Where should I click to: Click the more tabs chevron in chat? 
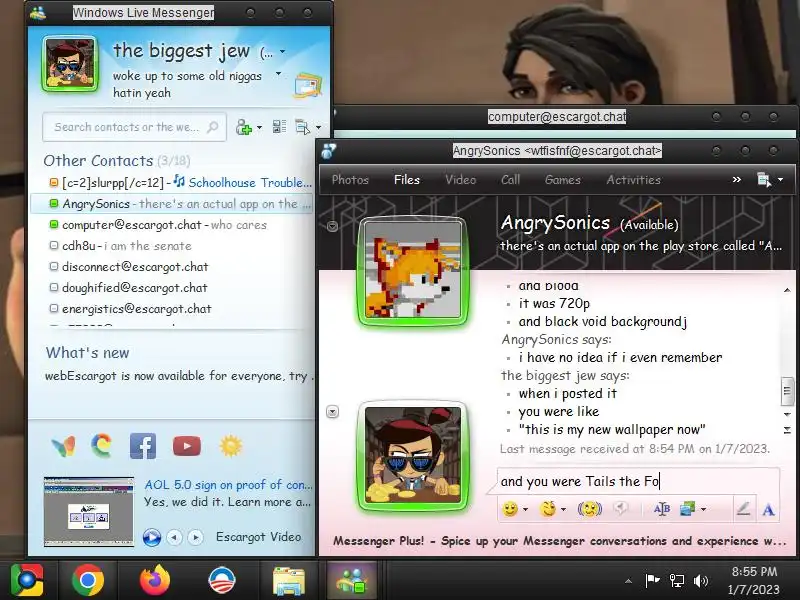click(x=736, y=180)
